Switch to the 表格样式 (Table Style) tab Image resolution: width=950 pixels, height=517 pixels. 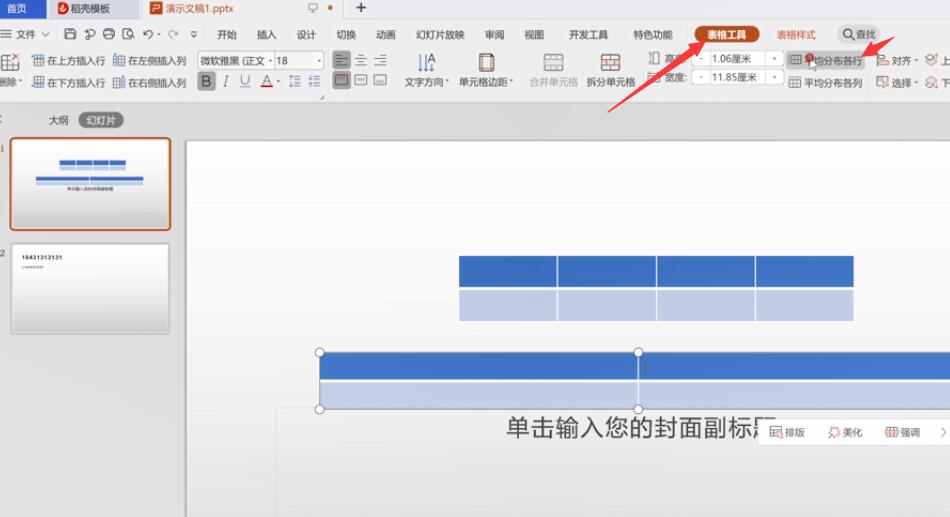(x=796, y=35)
